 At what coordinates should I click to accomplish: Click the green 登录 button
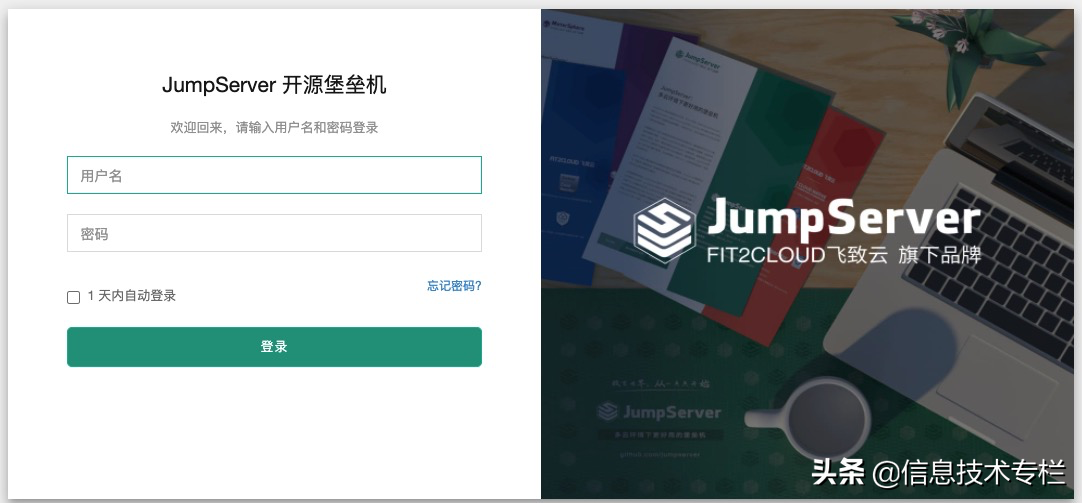click(274, 347)
